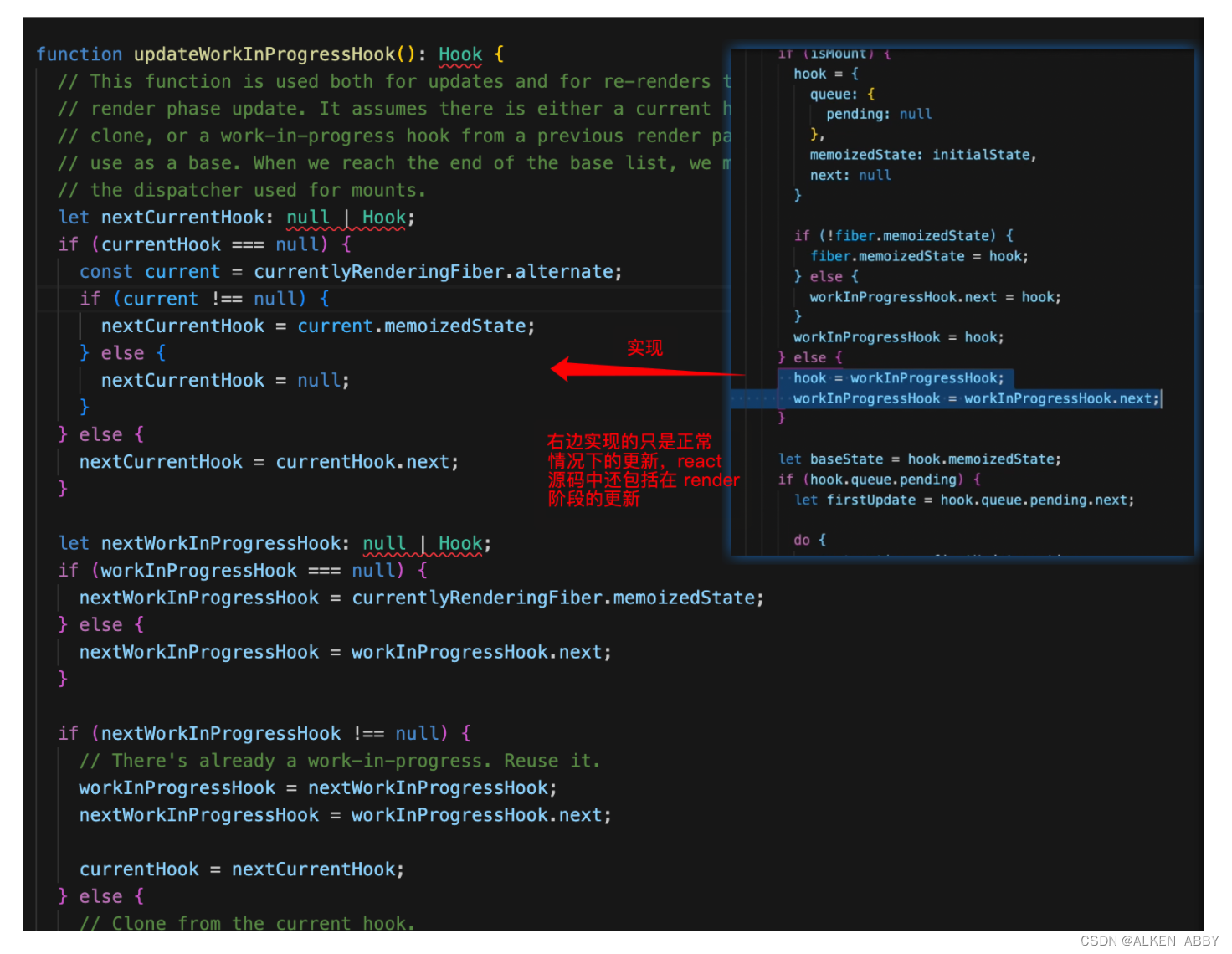
Task: Click the line 'currentHook = nextCurrentHook;'
Action: click(242, 870)
